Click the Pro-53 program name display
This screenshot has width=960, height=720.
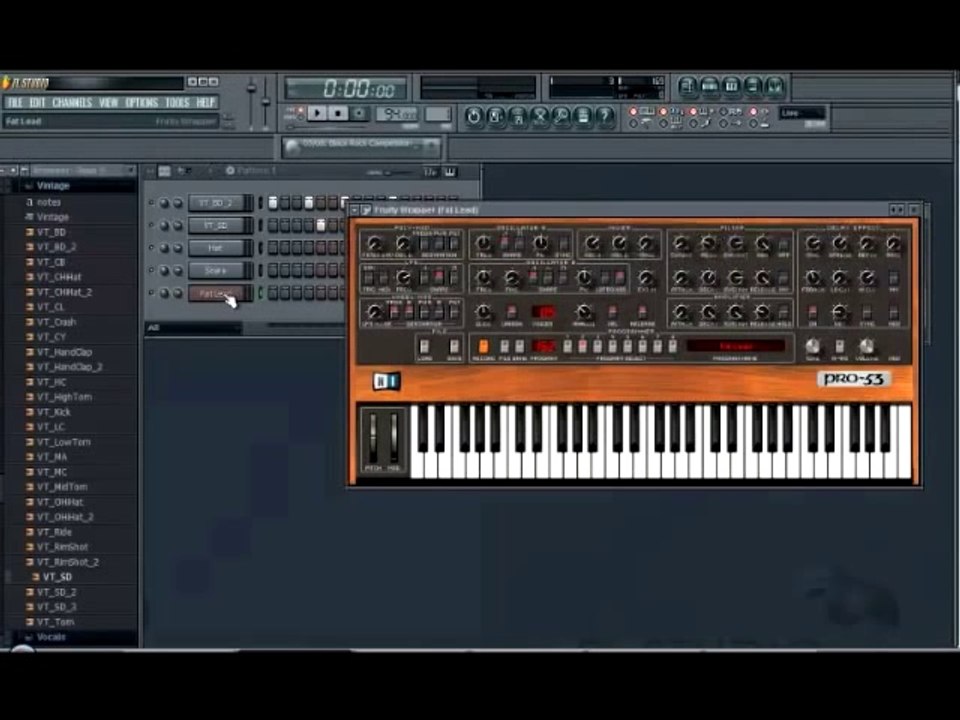pos(735,346)
